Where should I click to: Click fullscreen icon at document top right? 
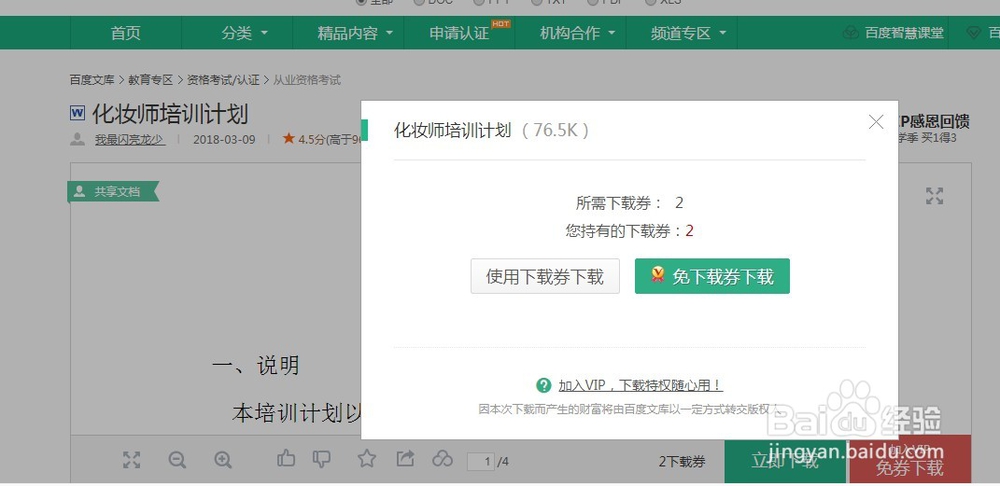pos(934,196)
